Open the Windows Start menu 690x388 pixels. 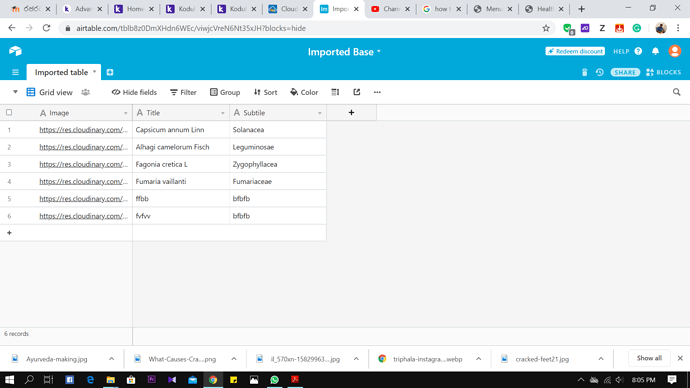[x=9, y=380]
